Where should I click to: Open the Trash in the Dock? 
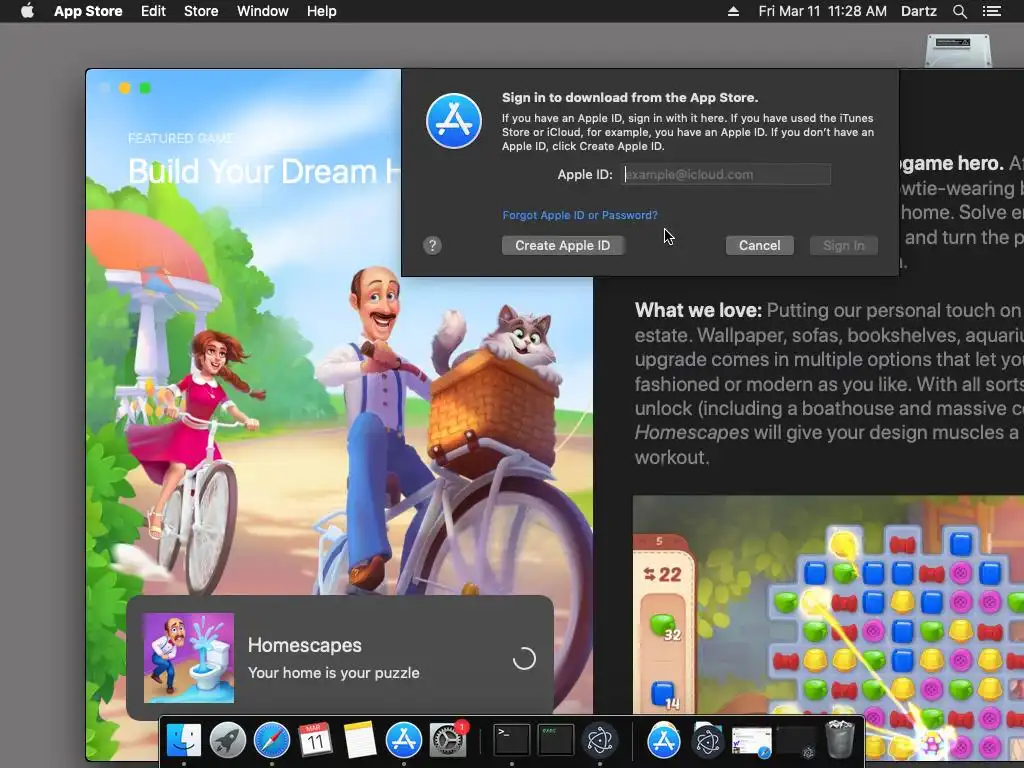tap(840, 739)
